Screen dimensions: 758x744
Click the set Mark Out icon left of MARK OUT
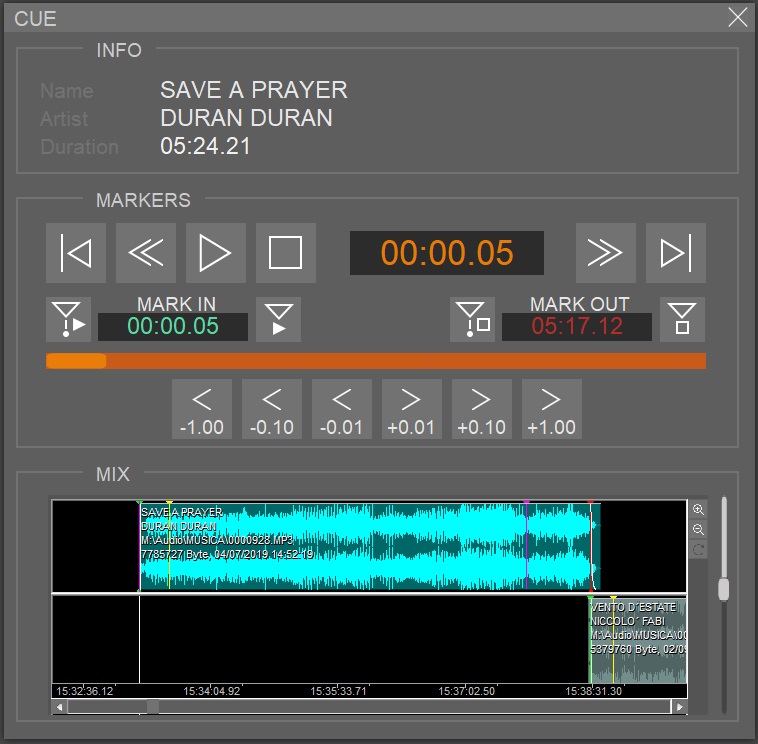(472, 319)
